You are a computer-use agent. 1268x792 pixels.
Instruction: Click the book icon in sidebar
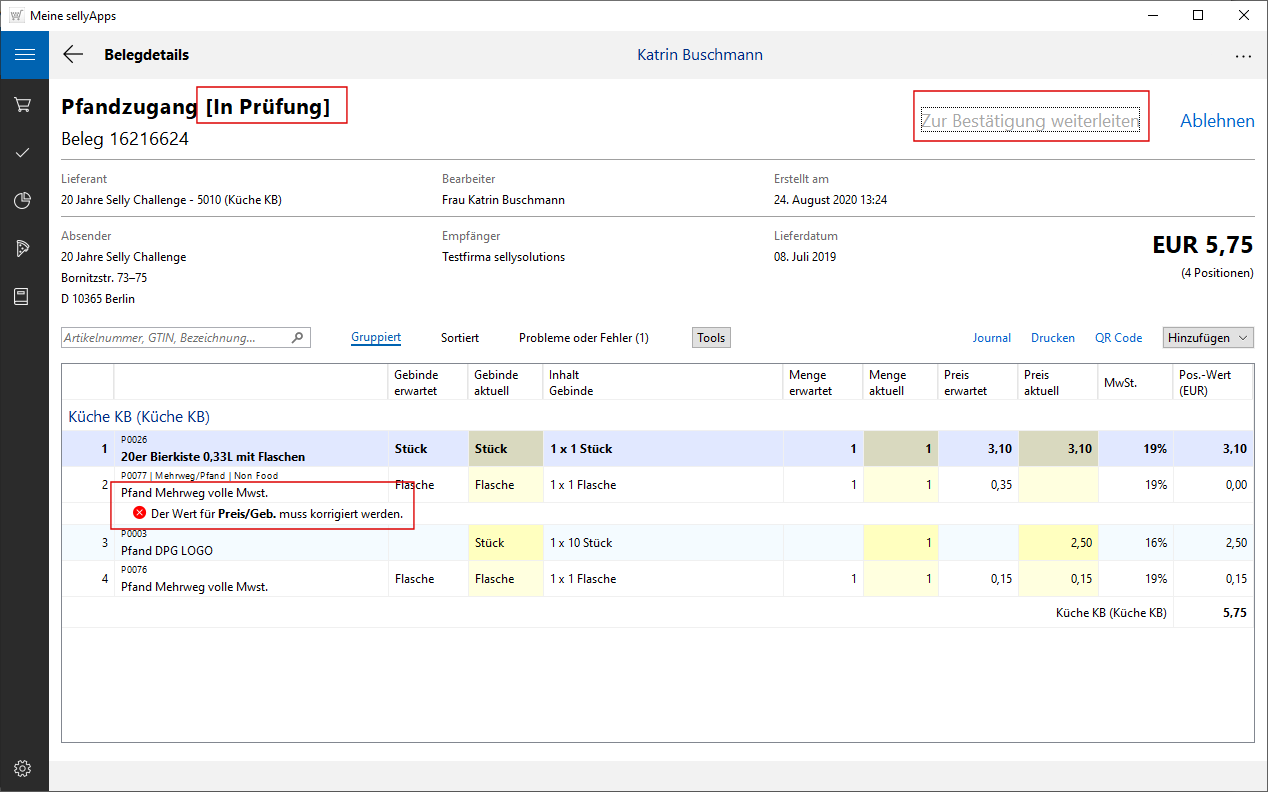(x=23, y=297)
